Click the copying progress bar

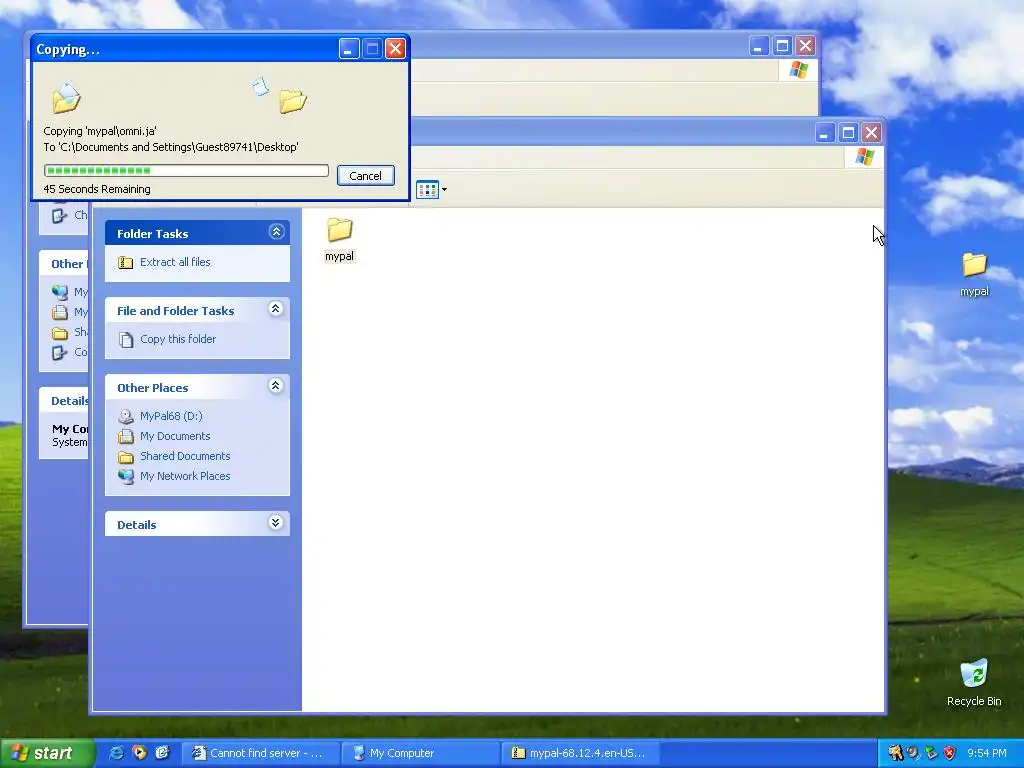pos(186,170)
